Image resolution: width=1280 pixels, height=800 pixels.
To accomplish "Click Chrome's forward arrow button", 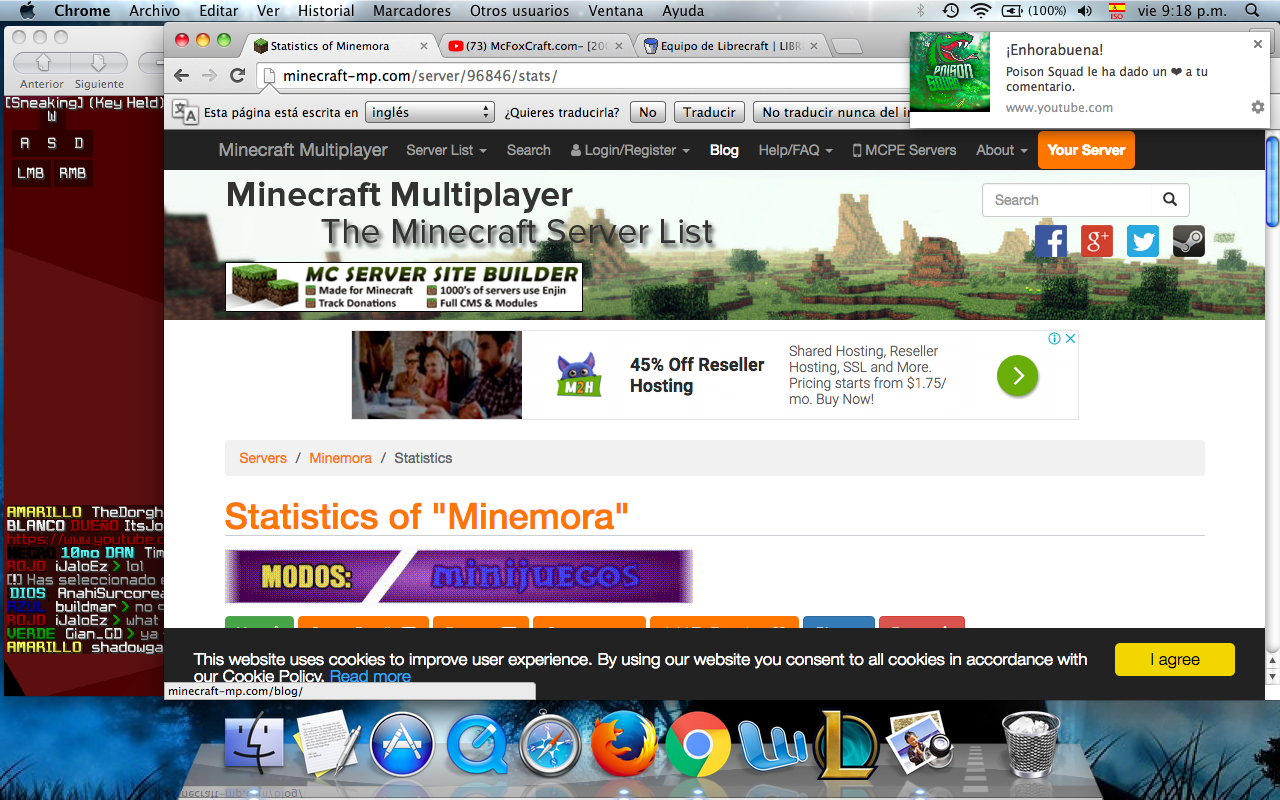I will pyautogui.click(x=209, y=76).
